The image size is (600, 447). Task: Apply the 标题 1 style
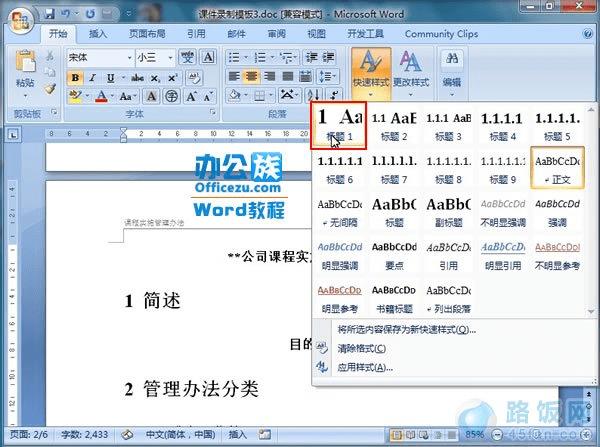[339, 126]
